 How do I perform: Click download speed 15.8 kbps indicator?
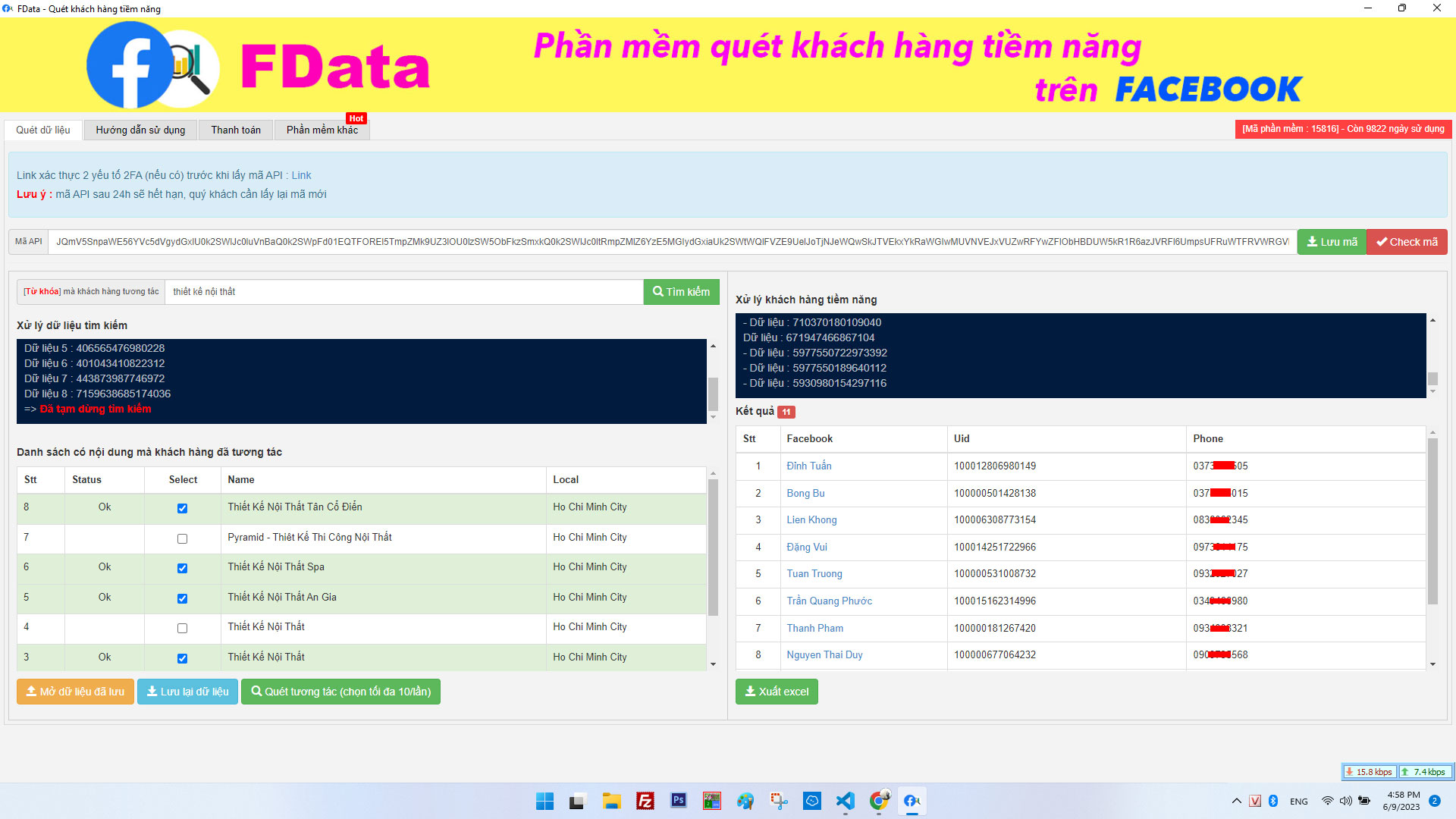1370,772
